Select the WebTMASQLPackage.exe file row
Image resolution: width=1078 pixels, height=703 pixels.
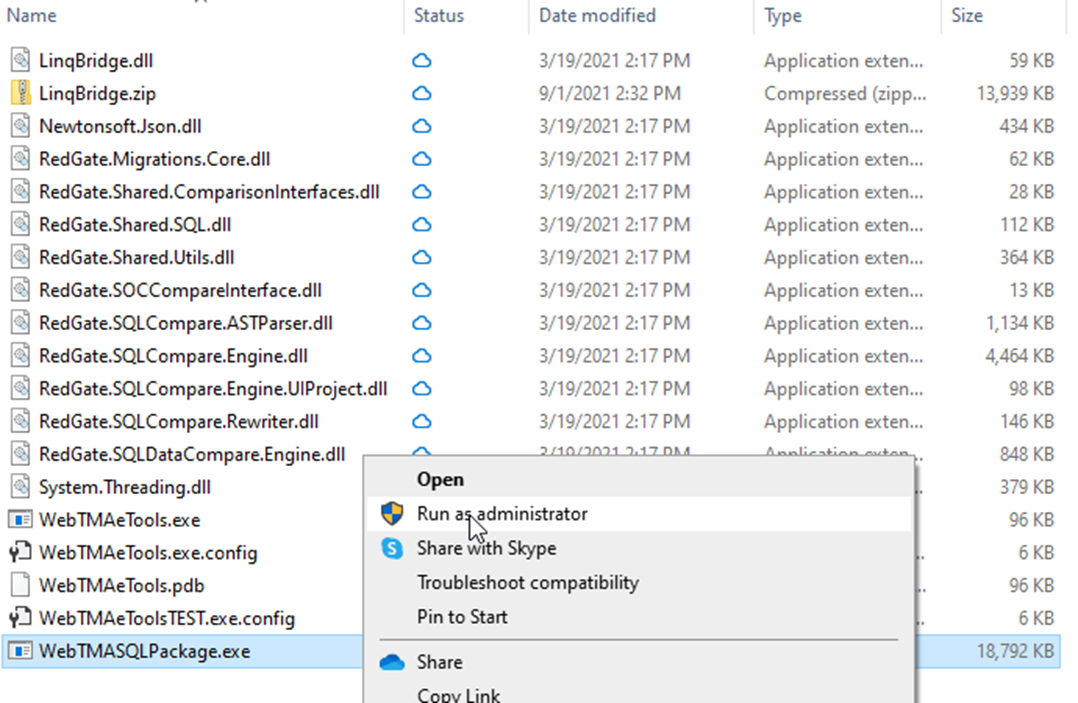144,652
